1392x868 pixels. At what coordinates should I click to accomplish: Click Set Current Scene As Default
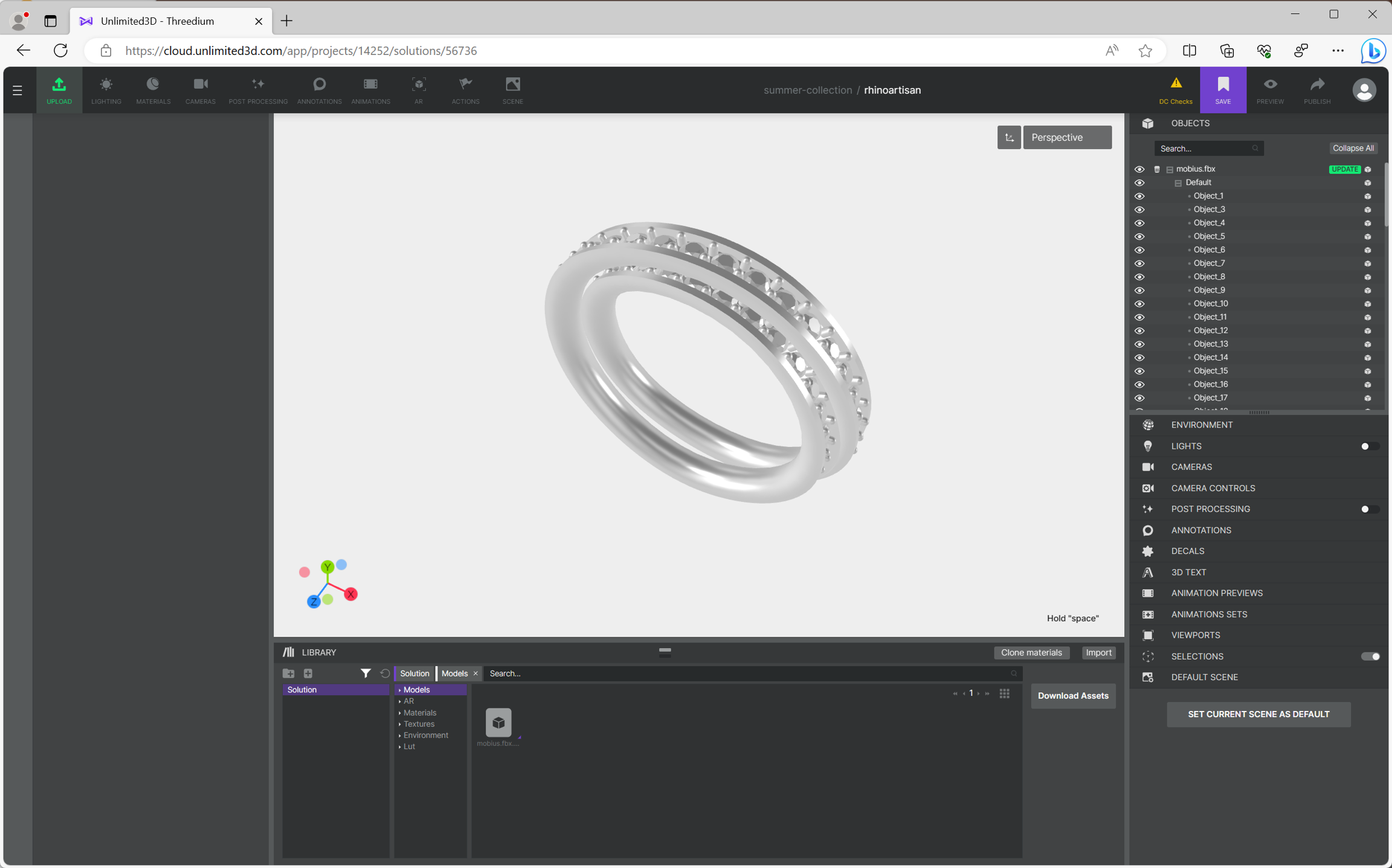coord(1258,714)
